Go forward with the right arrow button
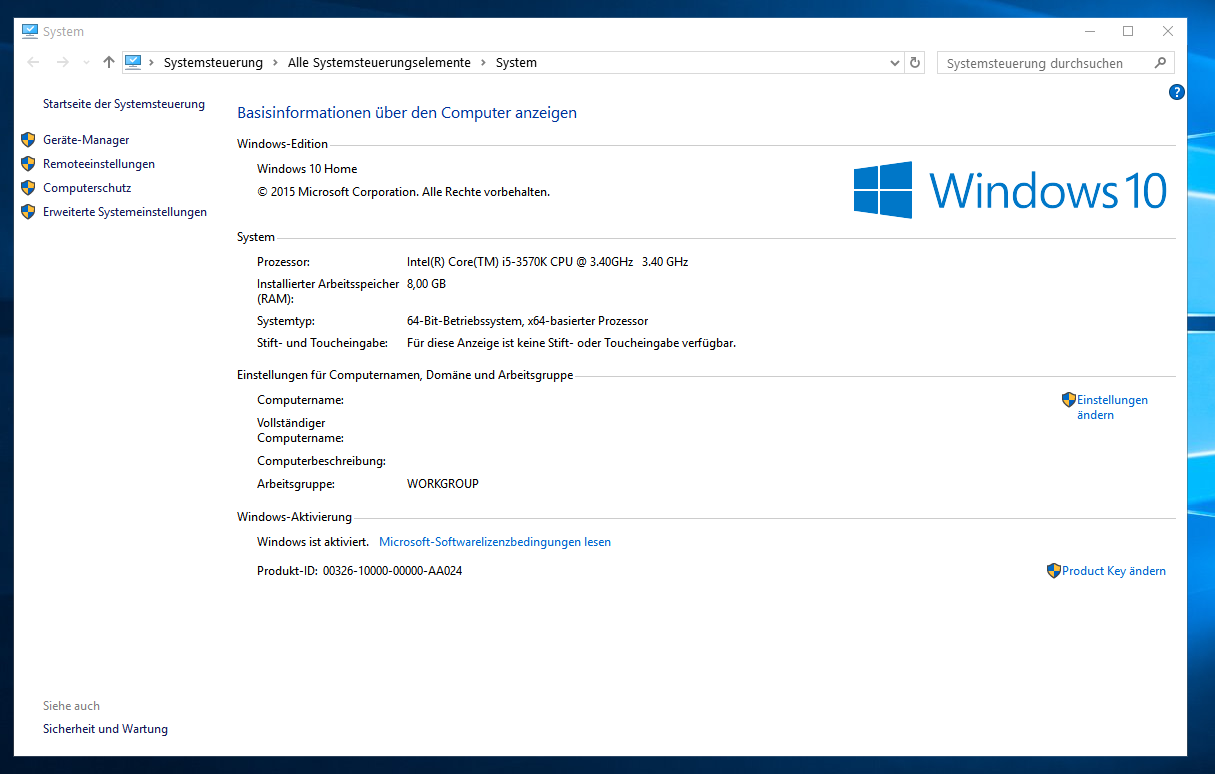This screenshot has width=1215, height=774. pos(63,62)
